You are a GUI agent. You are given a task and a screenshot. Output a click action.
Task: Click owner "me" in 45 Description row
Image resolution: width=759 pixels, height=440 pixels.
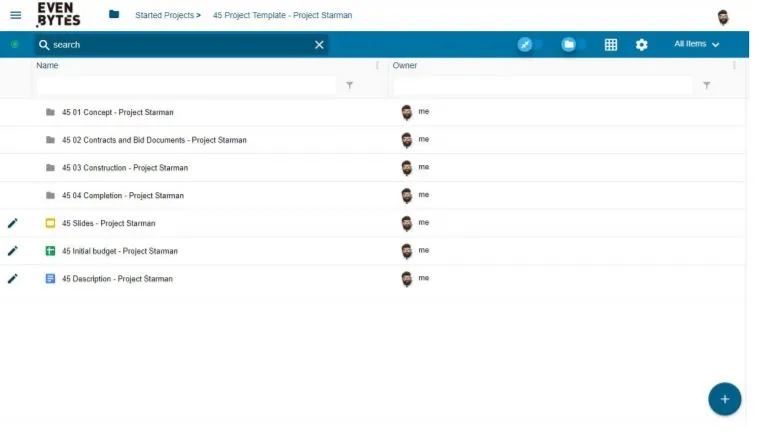[x=424, y=278]
